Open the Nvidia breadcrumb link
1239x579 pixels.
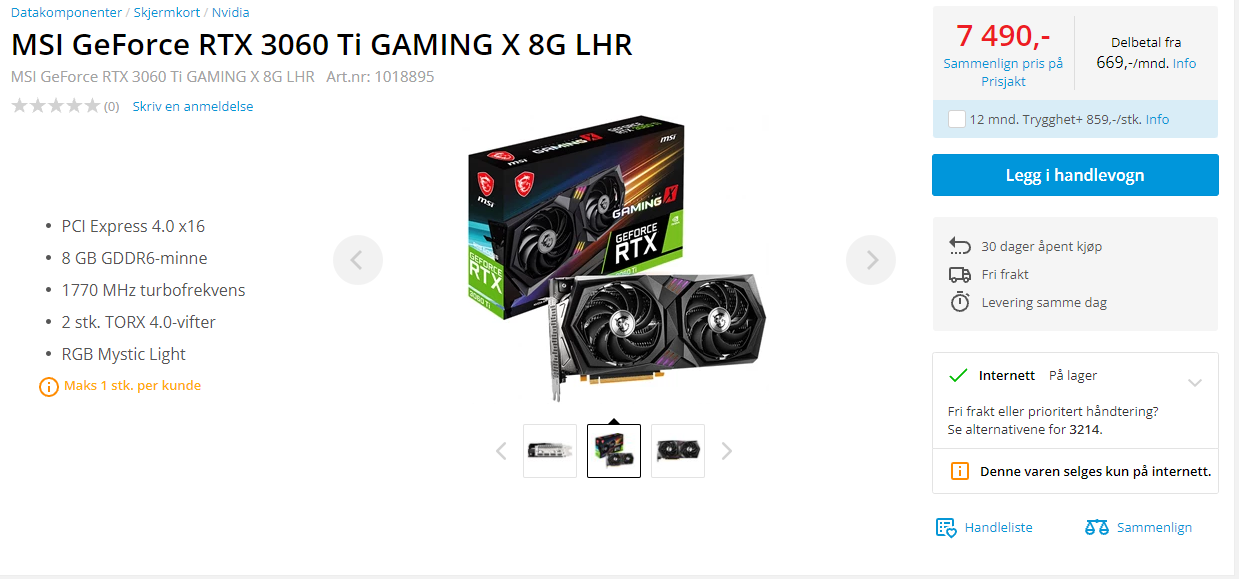pyautogui.click(x=231, y=13)
